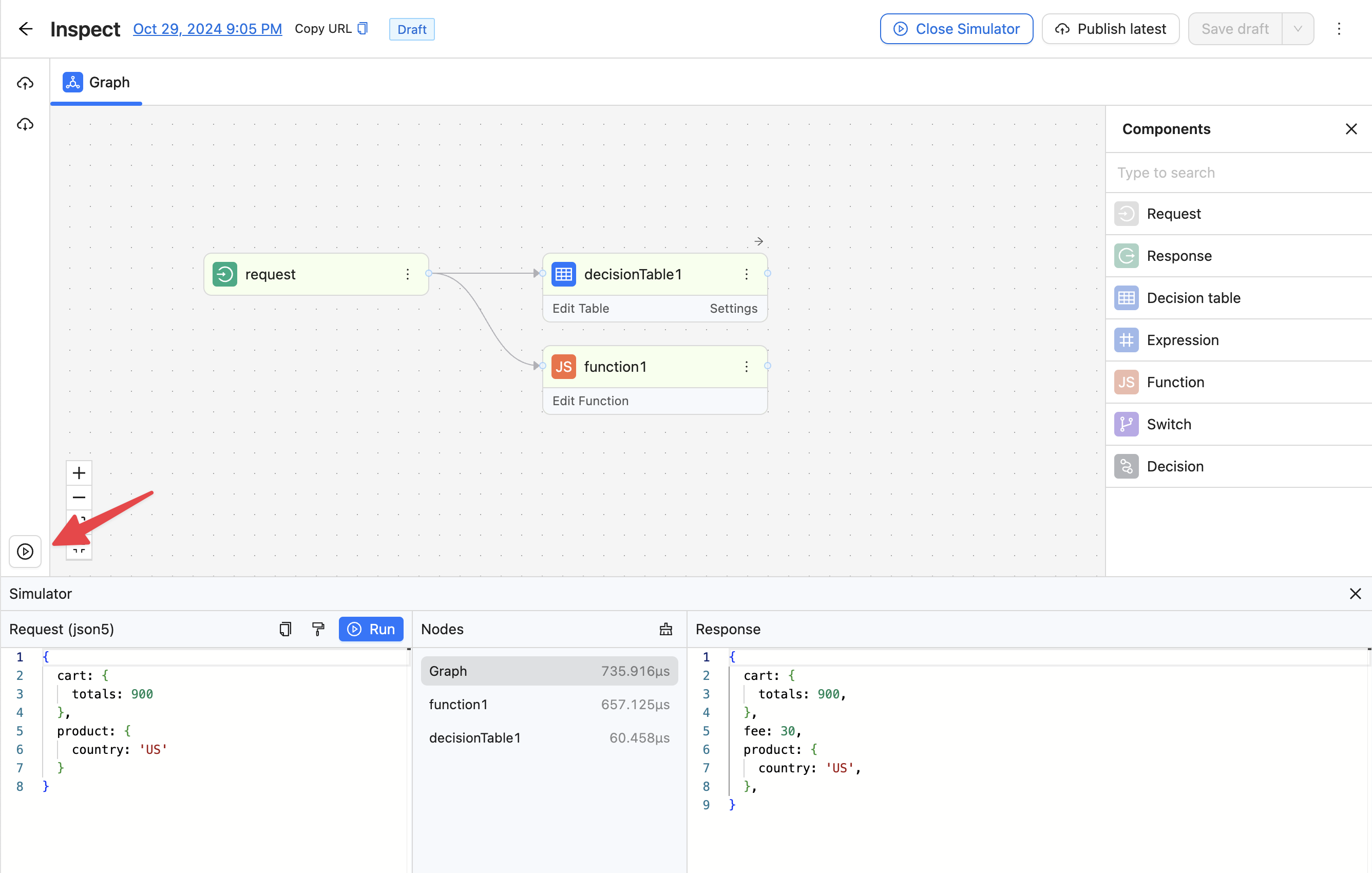Viewport: 1372px width, 873px height.
Task: Focus the Type to search field
Action: click(1238, 173)
